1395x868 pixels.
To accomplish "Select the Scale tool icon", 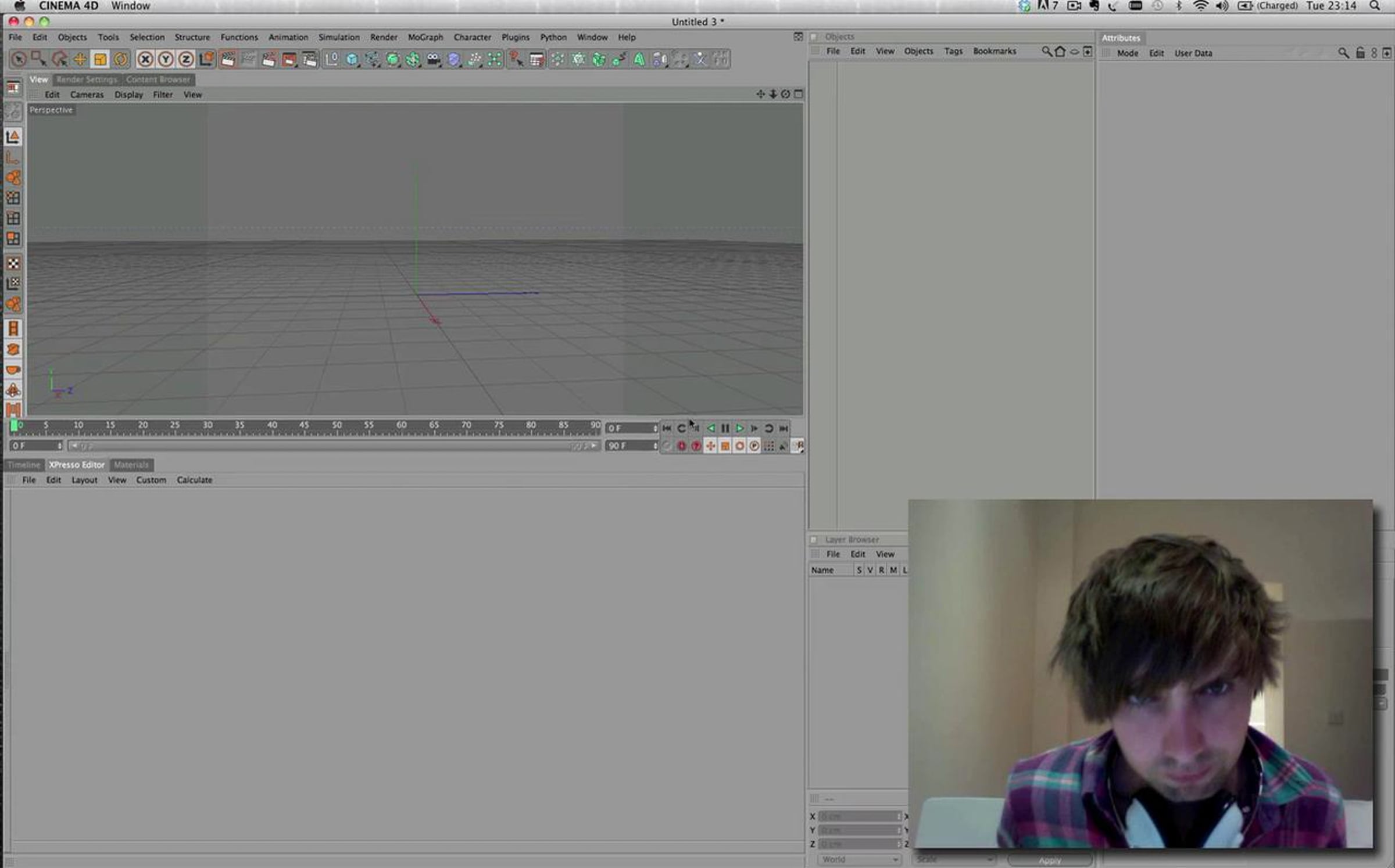I will [x=100, y=59].
